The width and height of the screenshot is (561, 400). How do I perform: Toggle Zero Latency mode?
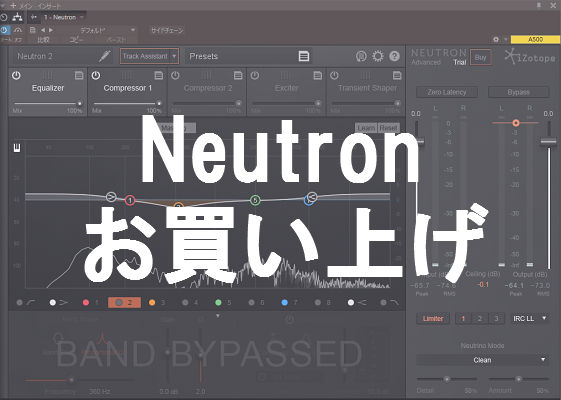click(x=447, y=92)
